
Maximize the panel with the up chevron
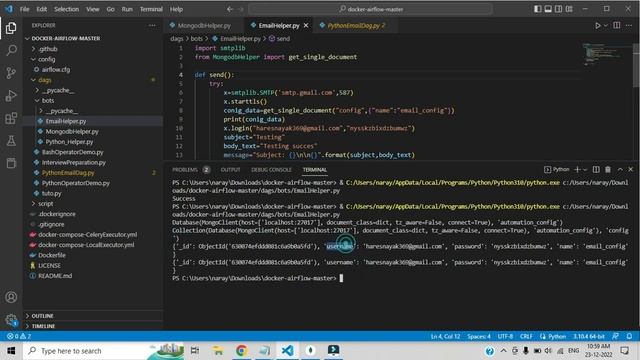point(620,169)
